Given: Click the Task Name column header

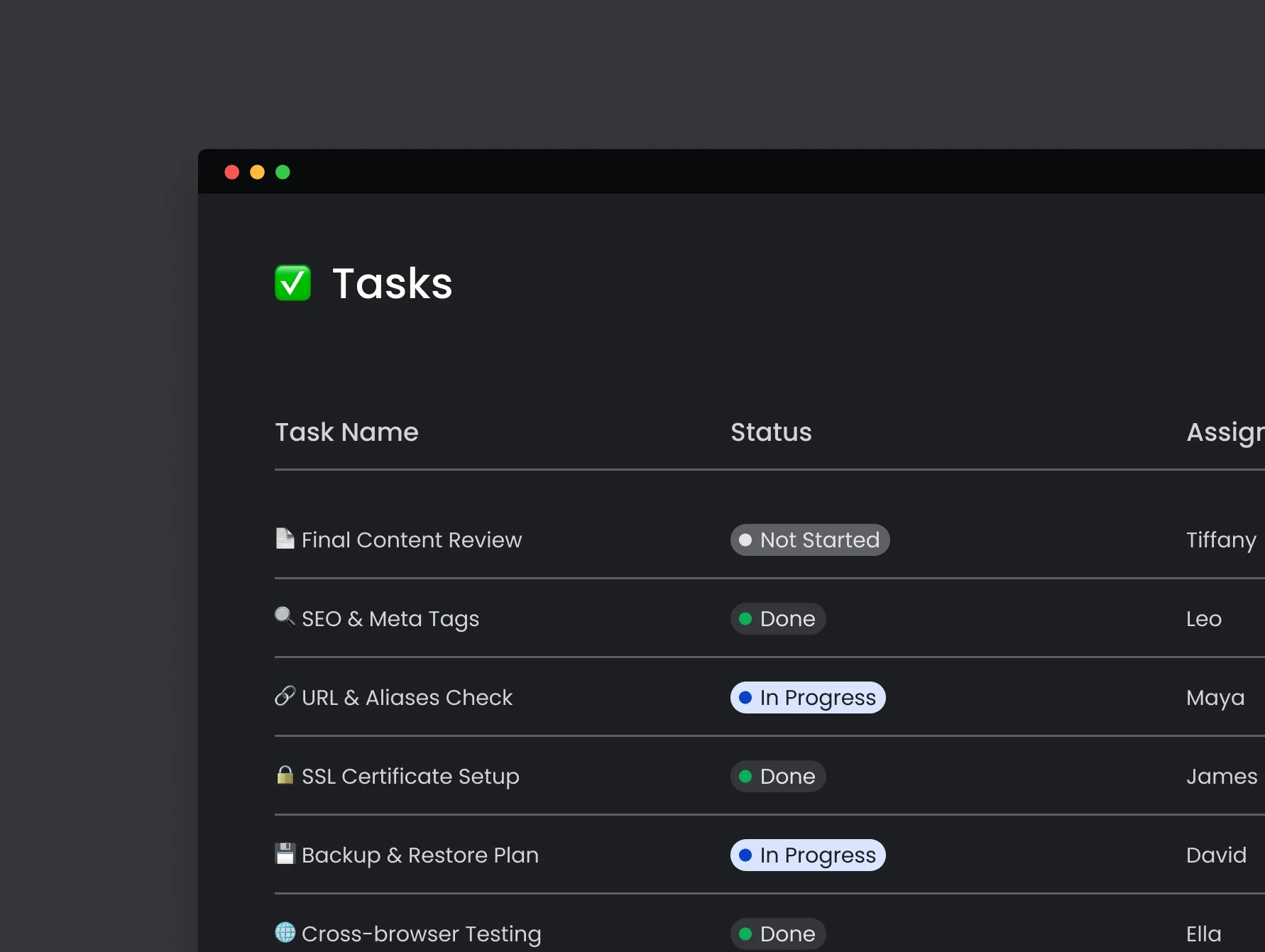Looking at the screenshot, I should (x=346, y=432).
